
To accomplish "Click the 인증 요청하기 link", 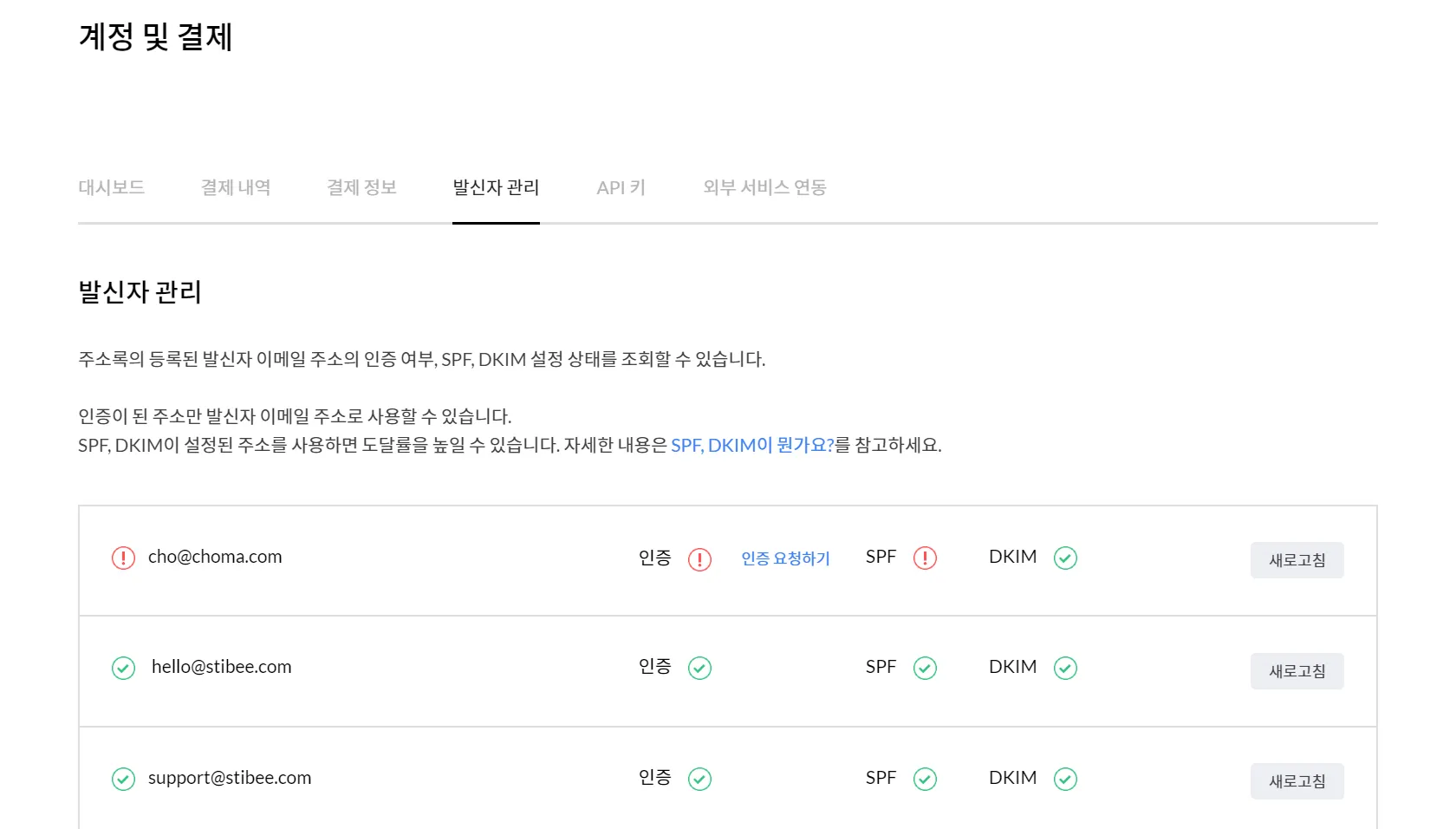I will pos(785,558).
